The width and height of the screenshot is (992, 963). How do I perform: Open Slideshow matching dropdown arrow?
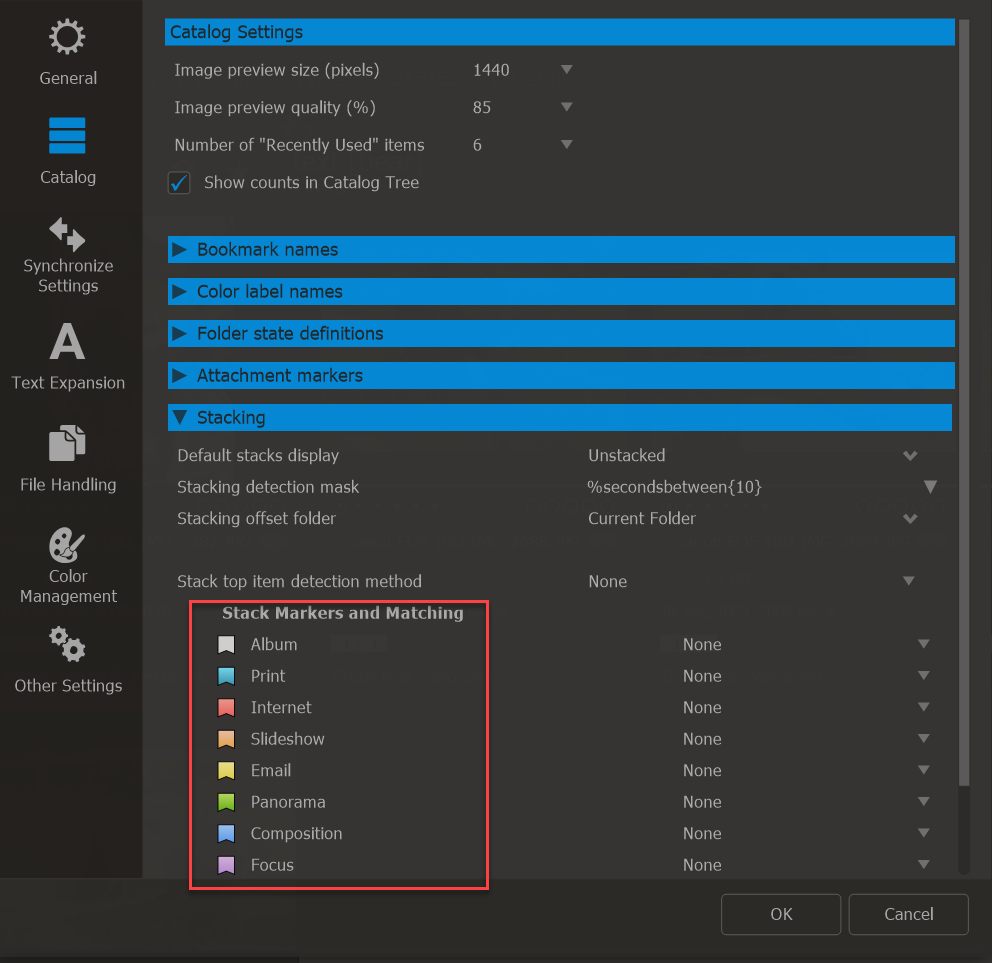(924, 738)
